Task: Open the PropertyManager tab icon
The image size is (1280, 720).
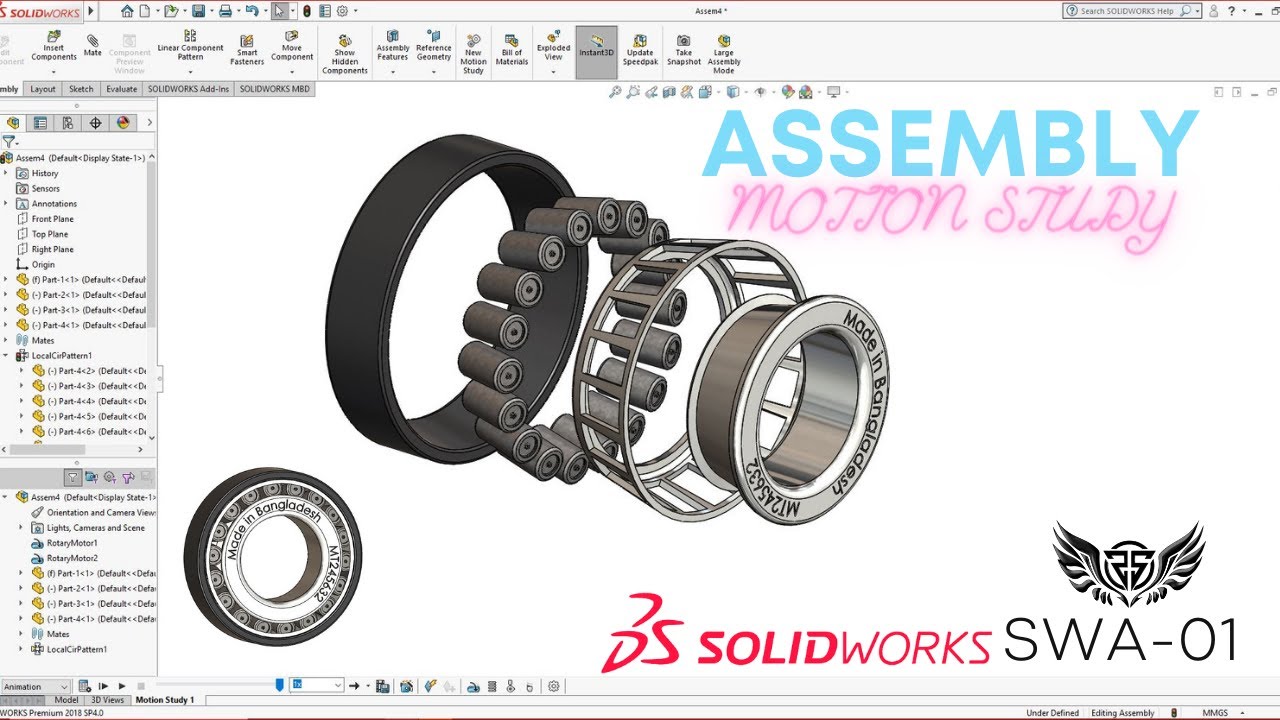Action: coord(40,123)
